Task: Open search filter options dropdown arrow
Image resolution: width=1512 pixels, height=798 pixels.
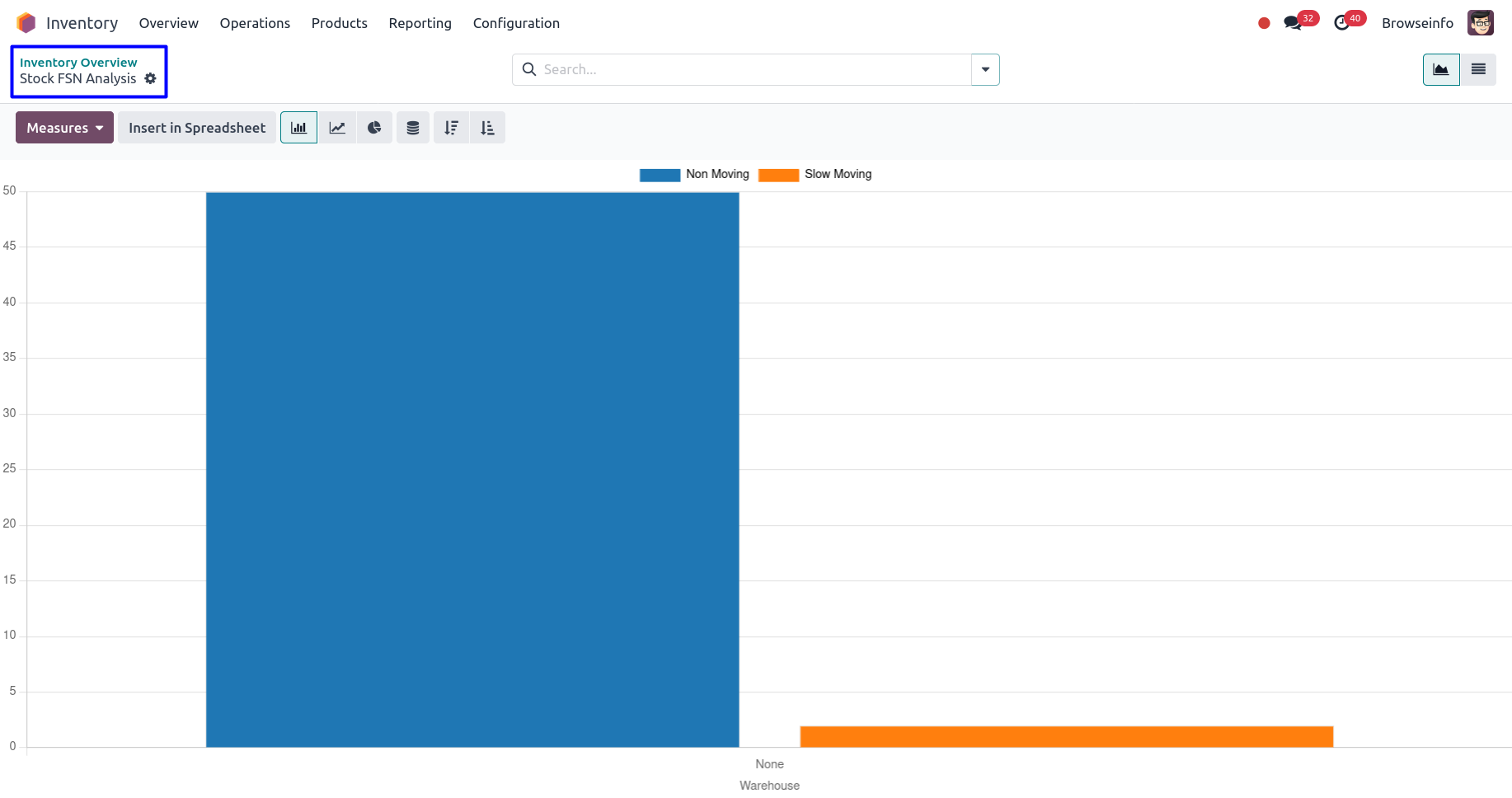Action: 985,69
